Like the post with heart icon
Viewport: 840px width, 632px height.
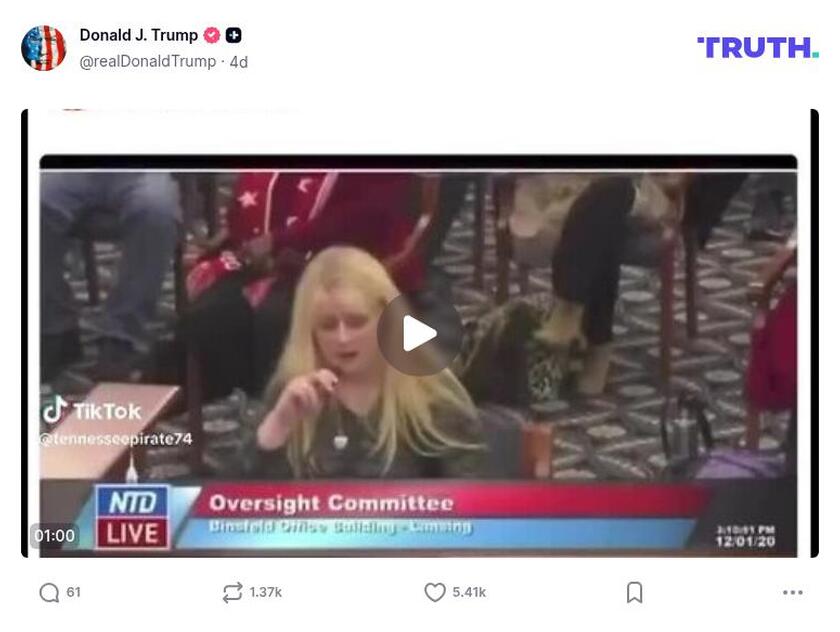tap(434, 592)
